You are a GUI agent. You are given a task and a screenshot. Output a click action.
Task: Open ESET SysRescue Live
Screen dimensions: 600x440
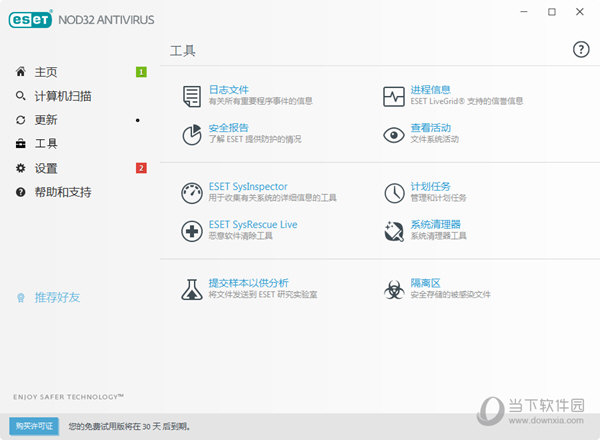click(253, 224)
